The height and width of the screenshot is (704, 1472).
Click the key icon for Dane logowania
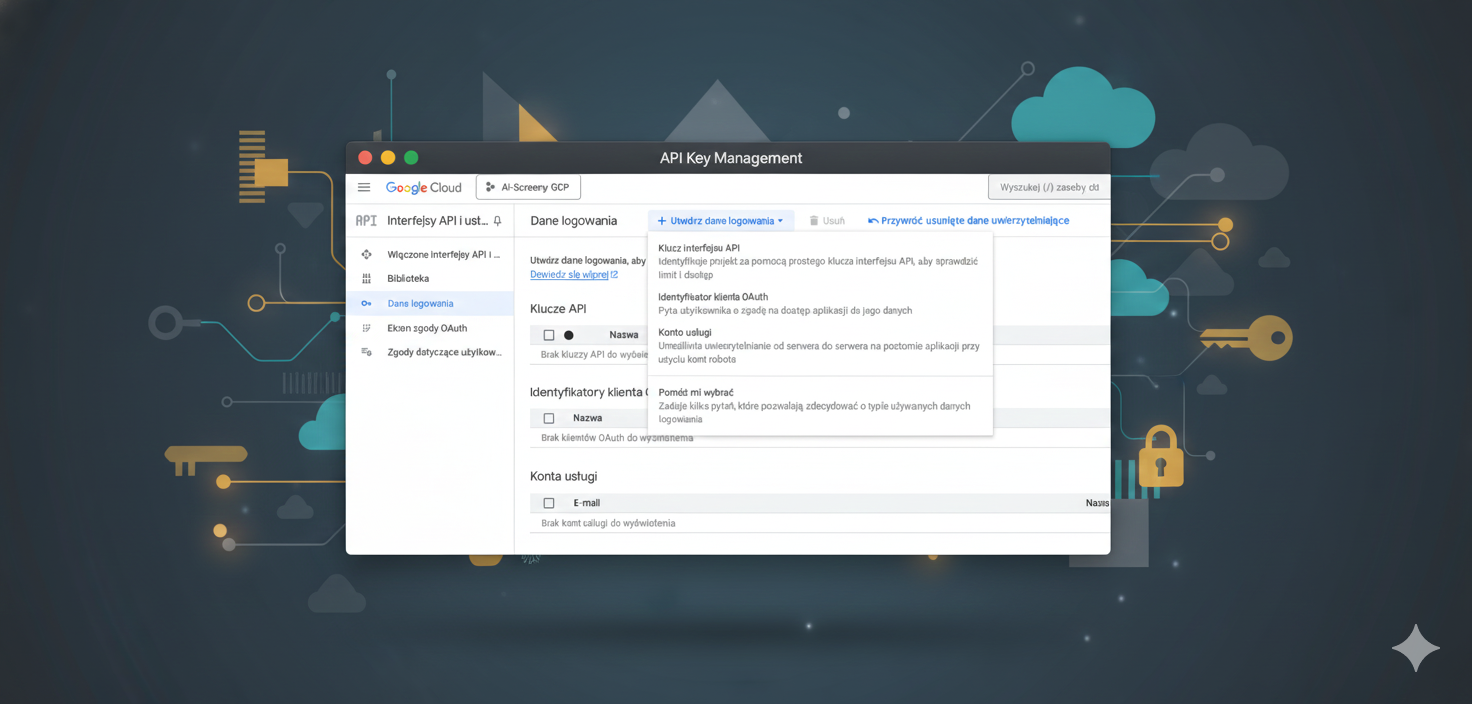coord(366,304)
